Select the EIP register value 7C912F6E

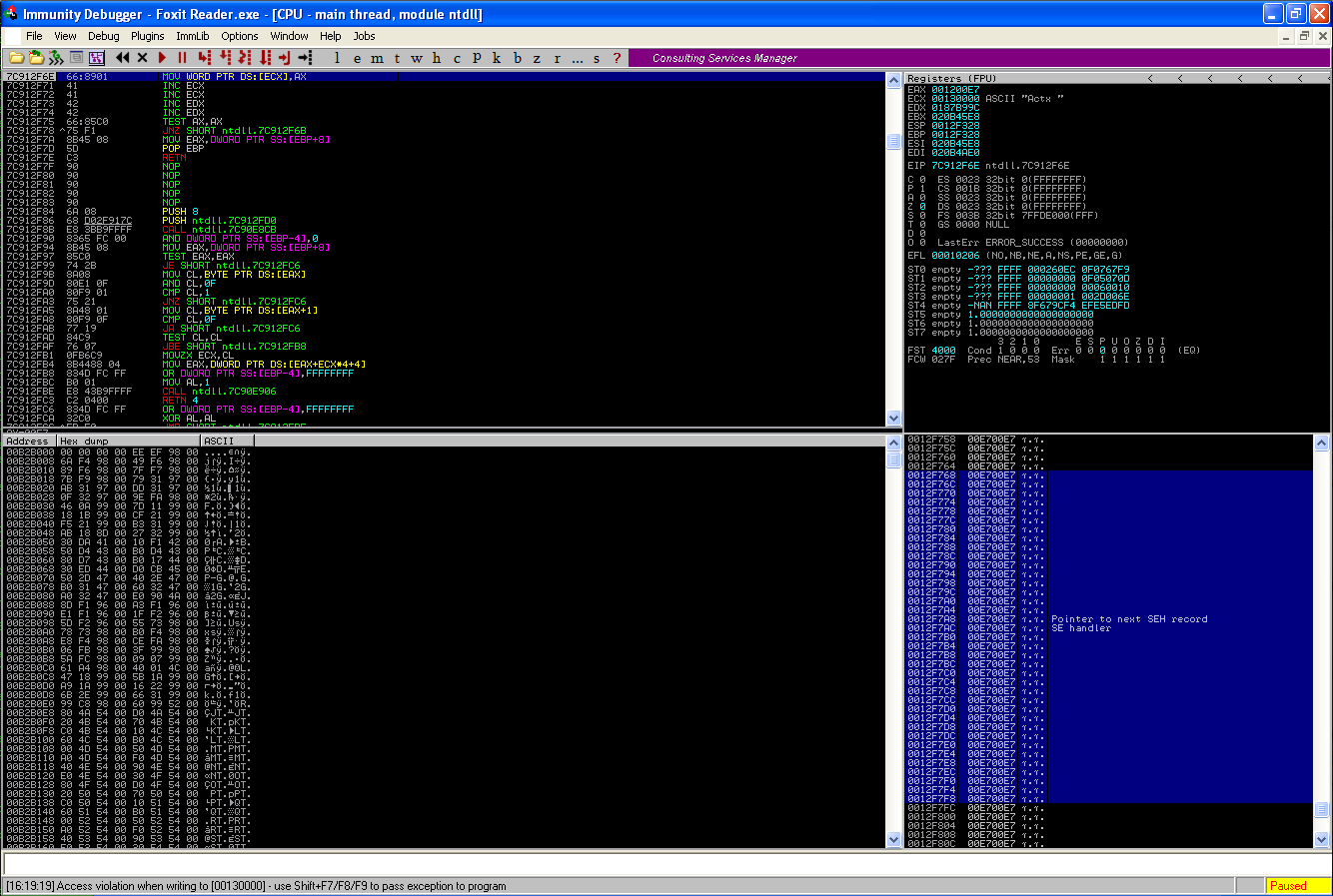point(955,166)
